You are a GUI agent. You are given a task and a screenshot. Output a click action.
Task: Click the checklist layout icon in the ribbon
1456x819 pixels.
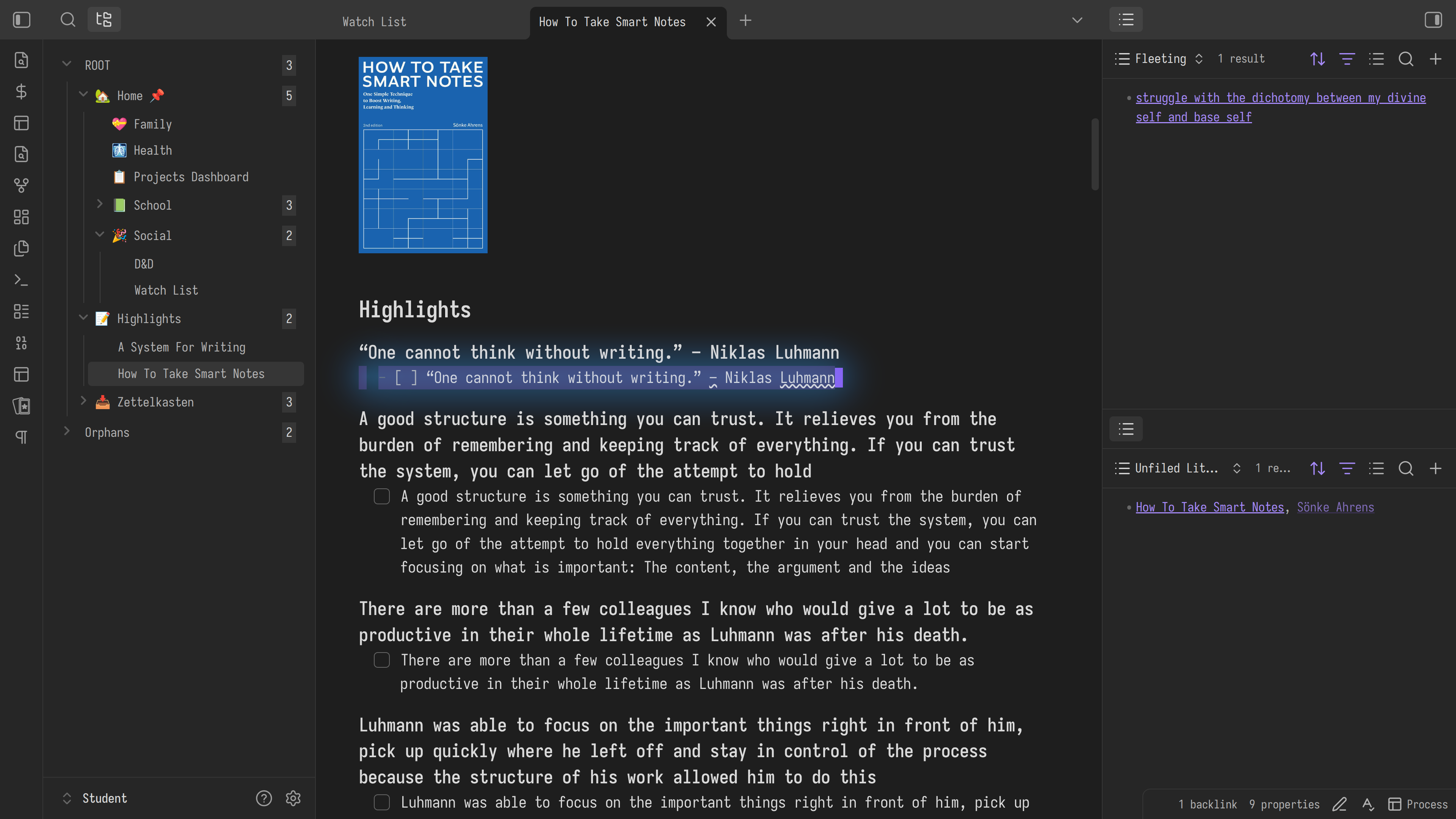pos(22,311)
